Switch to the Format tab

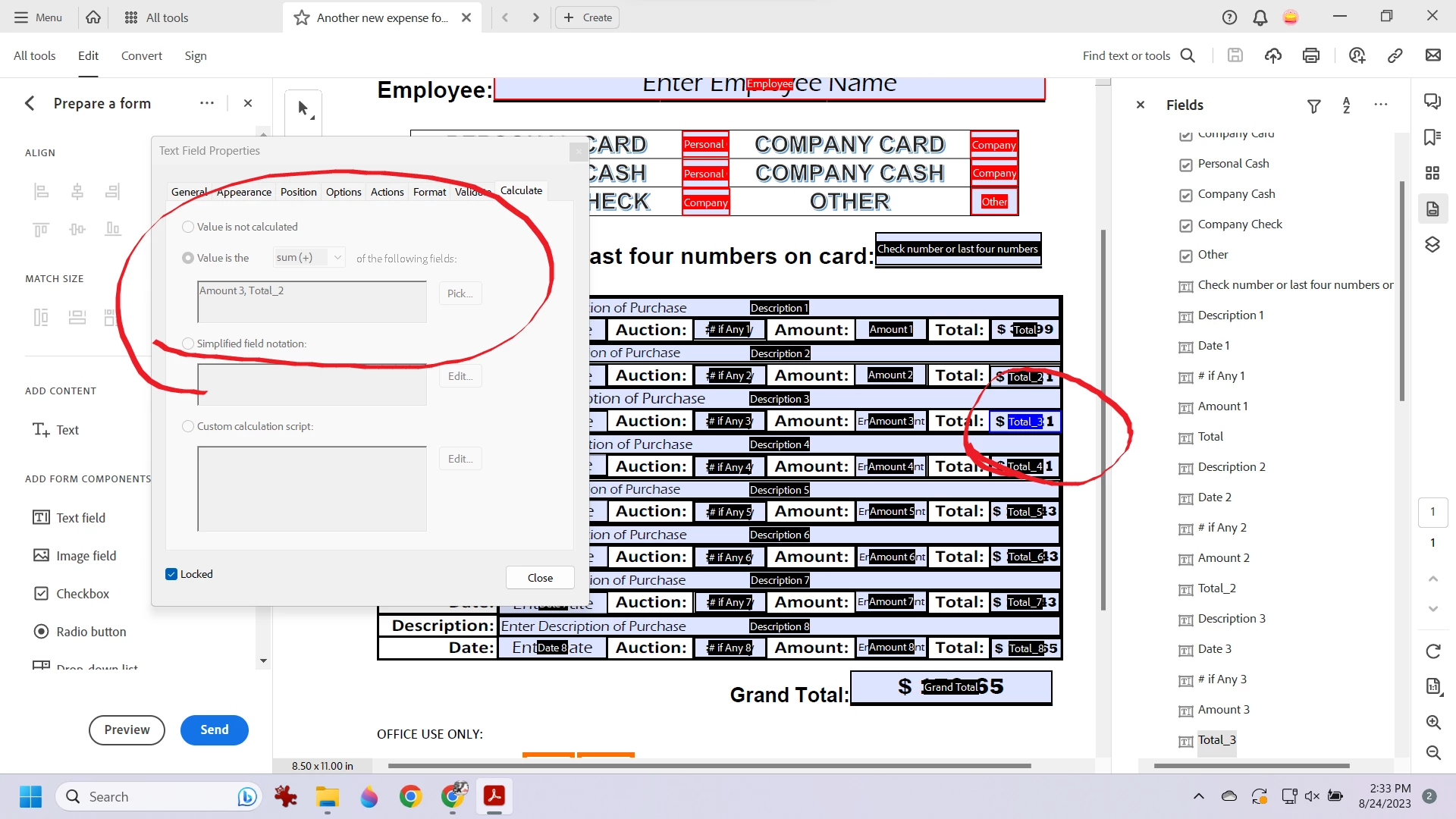429,192
